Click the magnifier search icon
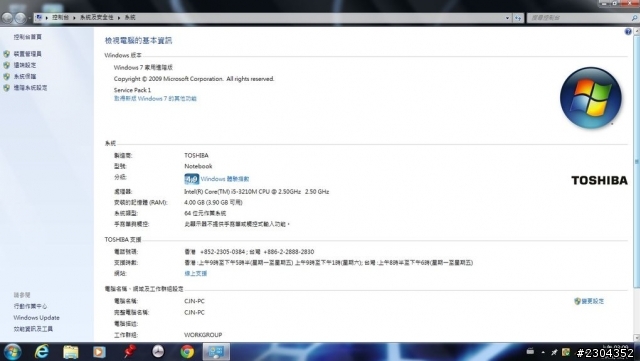 click(x=634, y=18)
